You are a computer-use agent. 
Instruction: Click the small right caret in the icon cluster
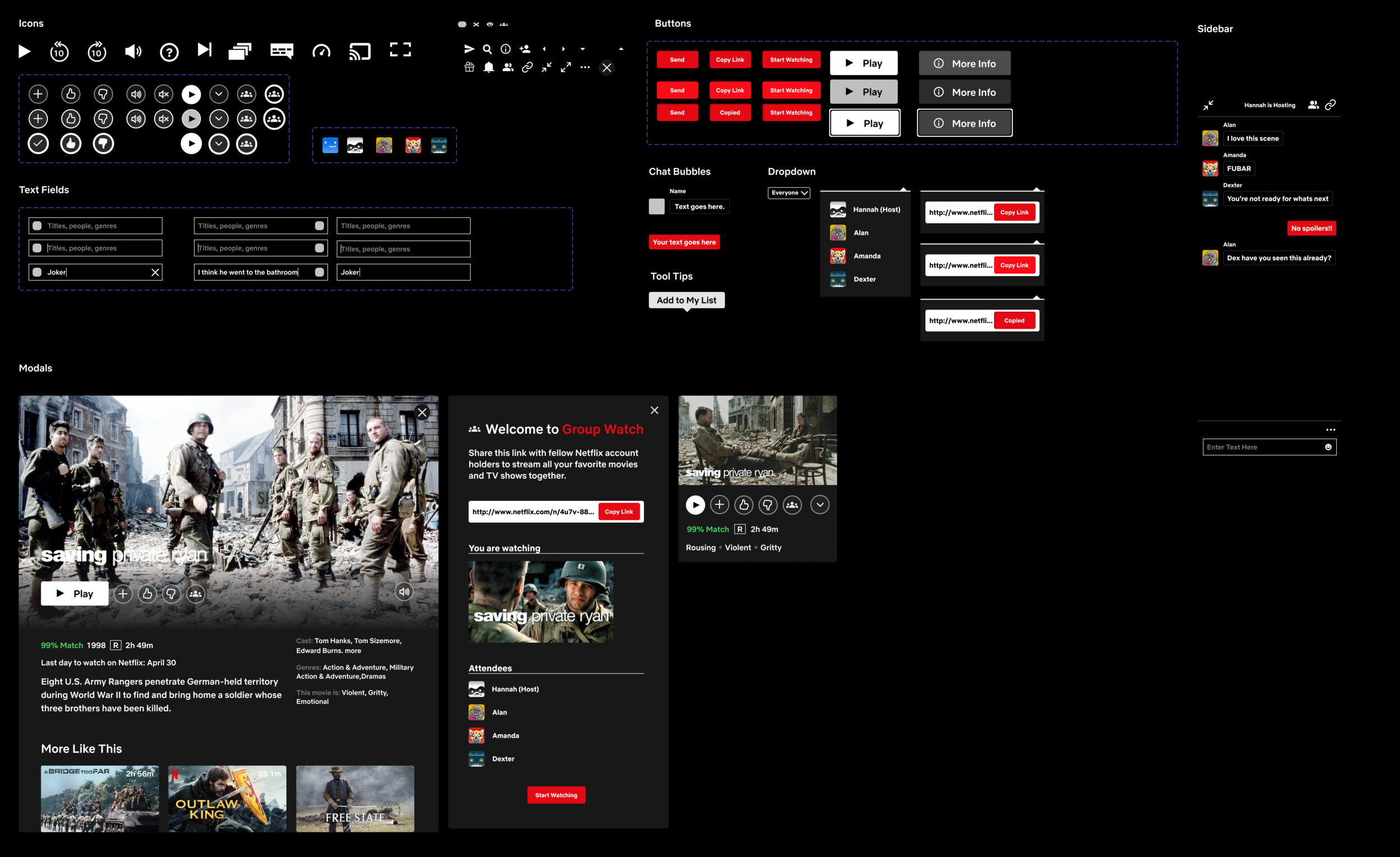pos(563,49)
